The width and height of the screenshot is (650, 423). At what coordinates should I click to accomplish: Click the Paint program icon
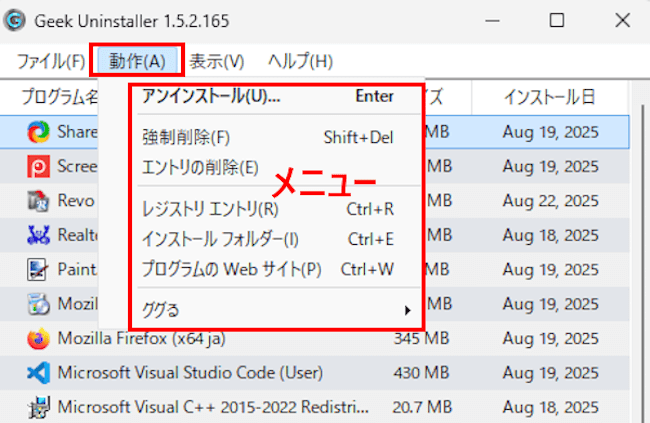(39, 270)
